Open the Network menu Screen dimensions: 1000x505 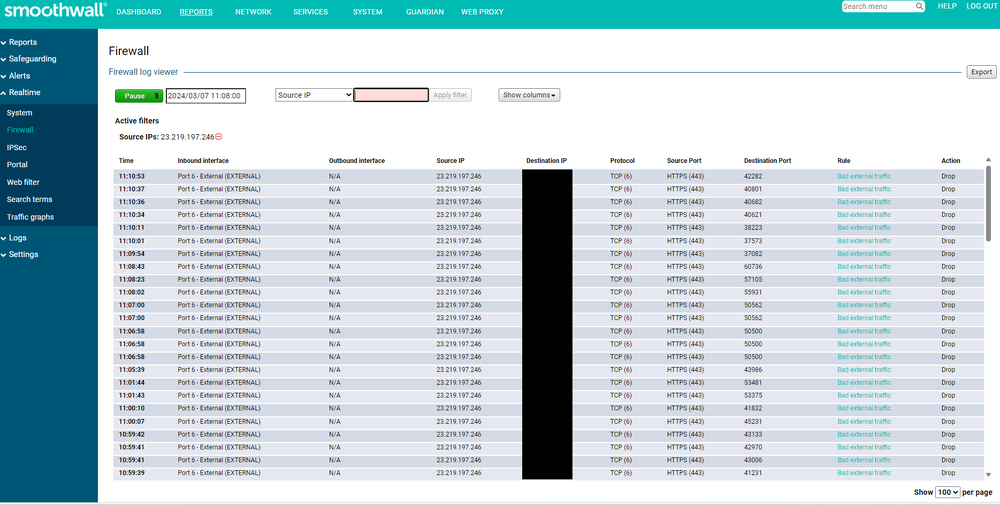[253, 12]
